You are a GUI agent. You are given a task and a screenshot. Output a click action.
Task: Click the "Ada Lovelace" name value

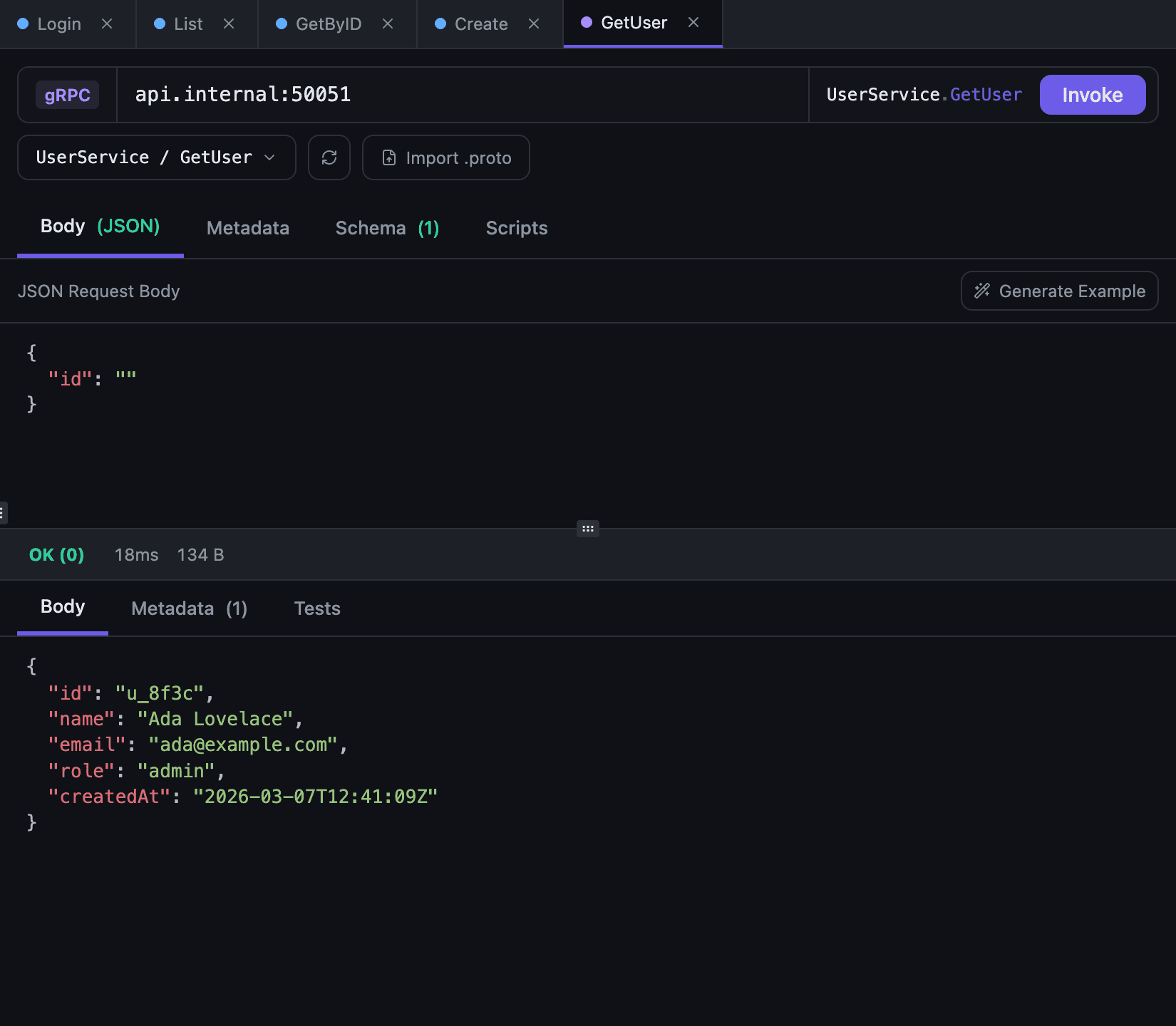pyautogui.click(x=215, y=719)
